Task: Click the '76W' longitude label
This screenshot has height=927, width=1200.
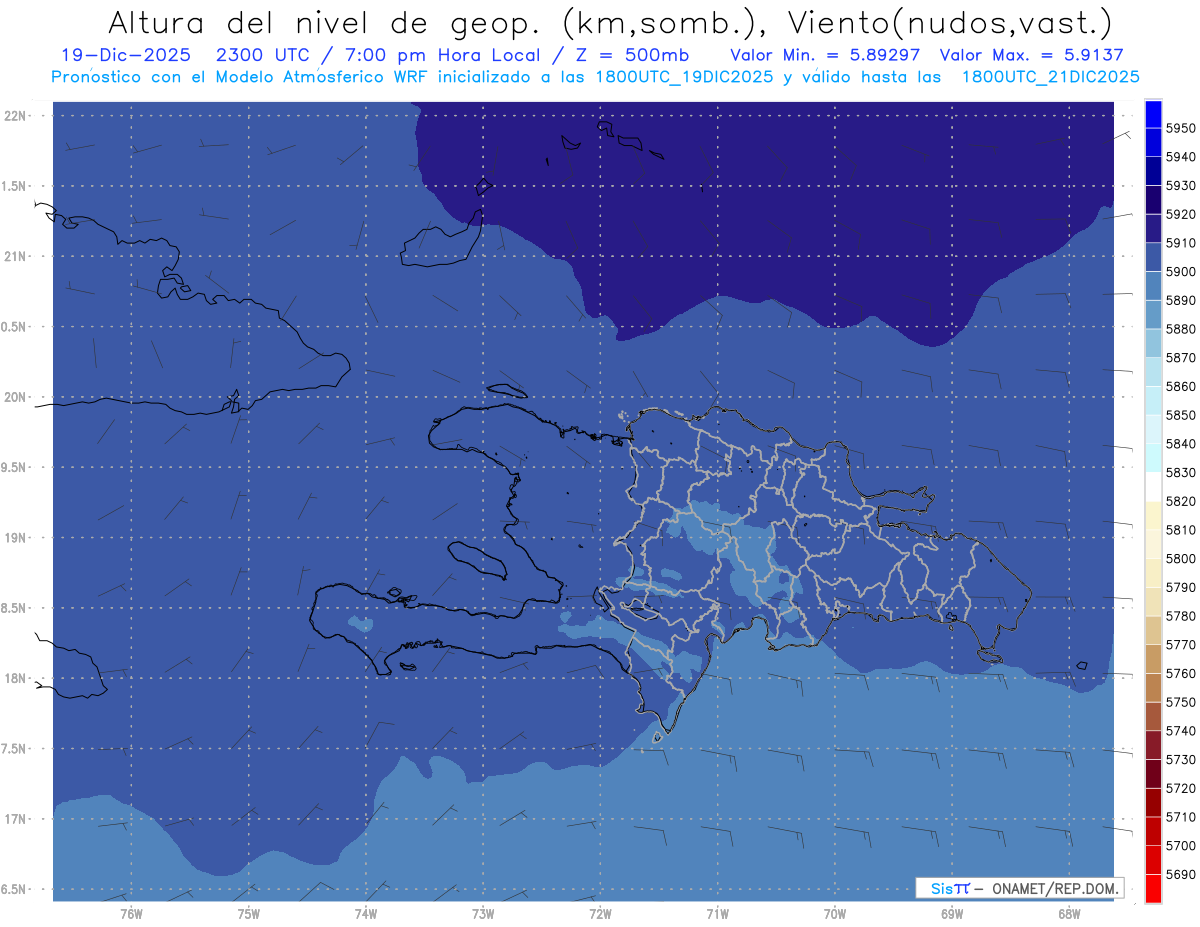Action: pyautogui.click(x=131, y=913)
